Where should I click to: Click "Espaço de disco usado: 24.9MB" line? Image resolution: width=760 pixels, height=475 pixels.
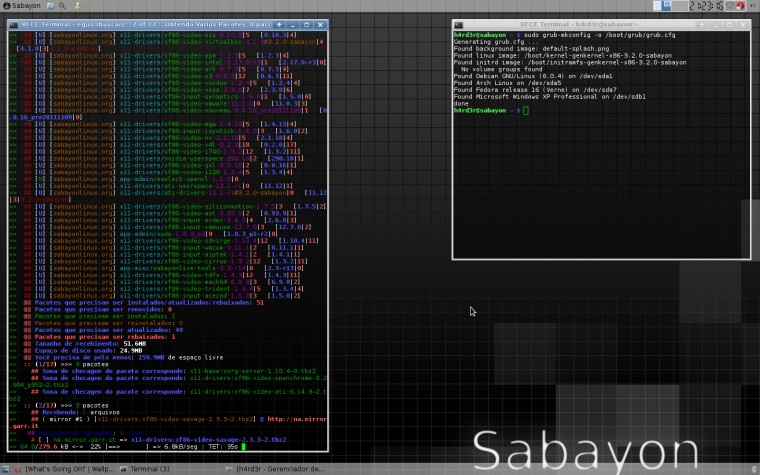click(88, 350)
